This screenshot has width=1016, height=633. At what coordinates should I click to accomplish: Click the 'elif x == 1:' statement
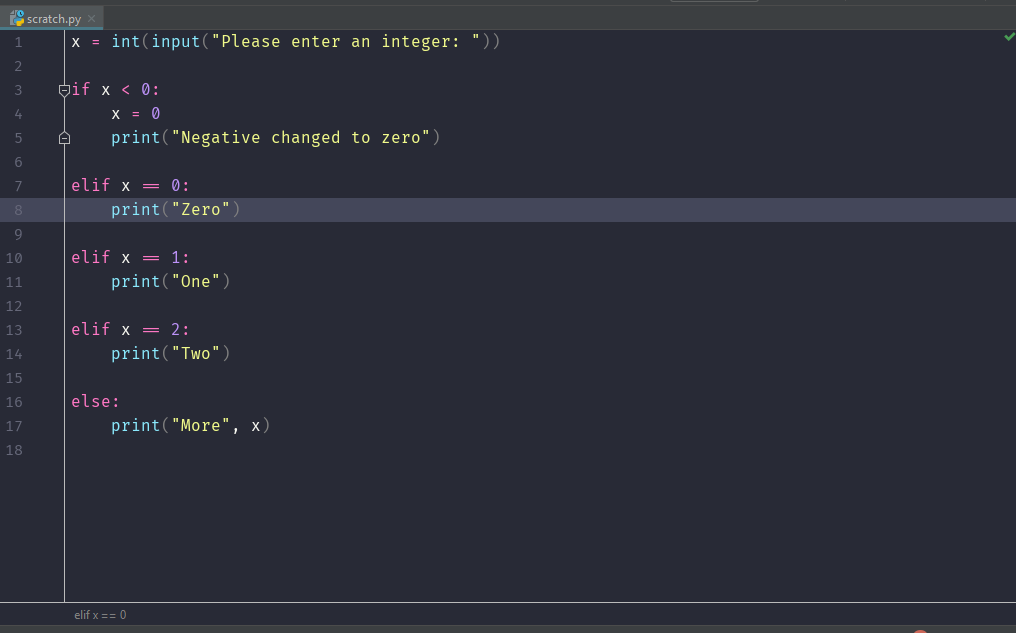[x=130, y=257]
